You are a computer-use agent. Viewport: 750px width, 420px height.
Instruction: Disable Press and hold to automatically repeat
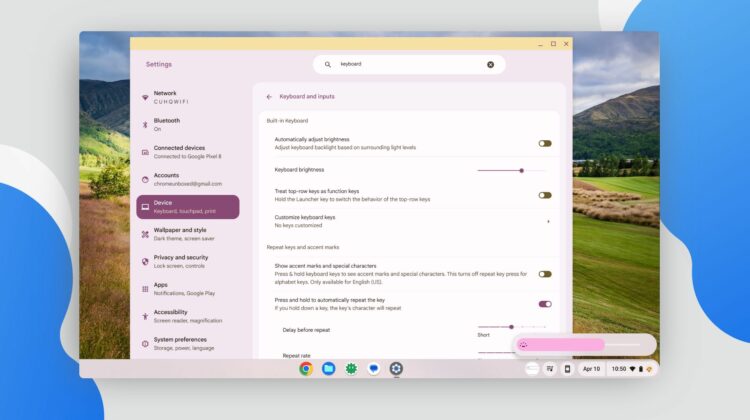pyautogui.click(x=544, y=304)
